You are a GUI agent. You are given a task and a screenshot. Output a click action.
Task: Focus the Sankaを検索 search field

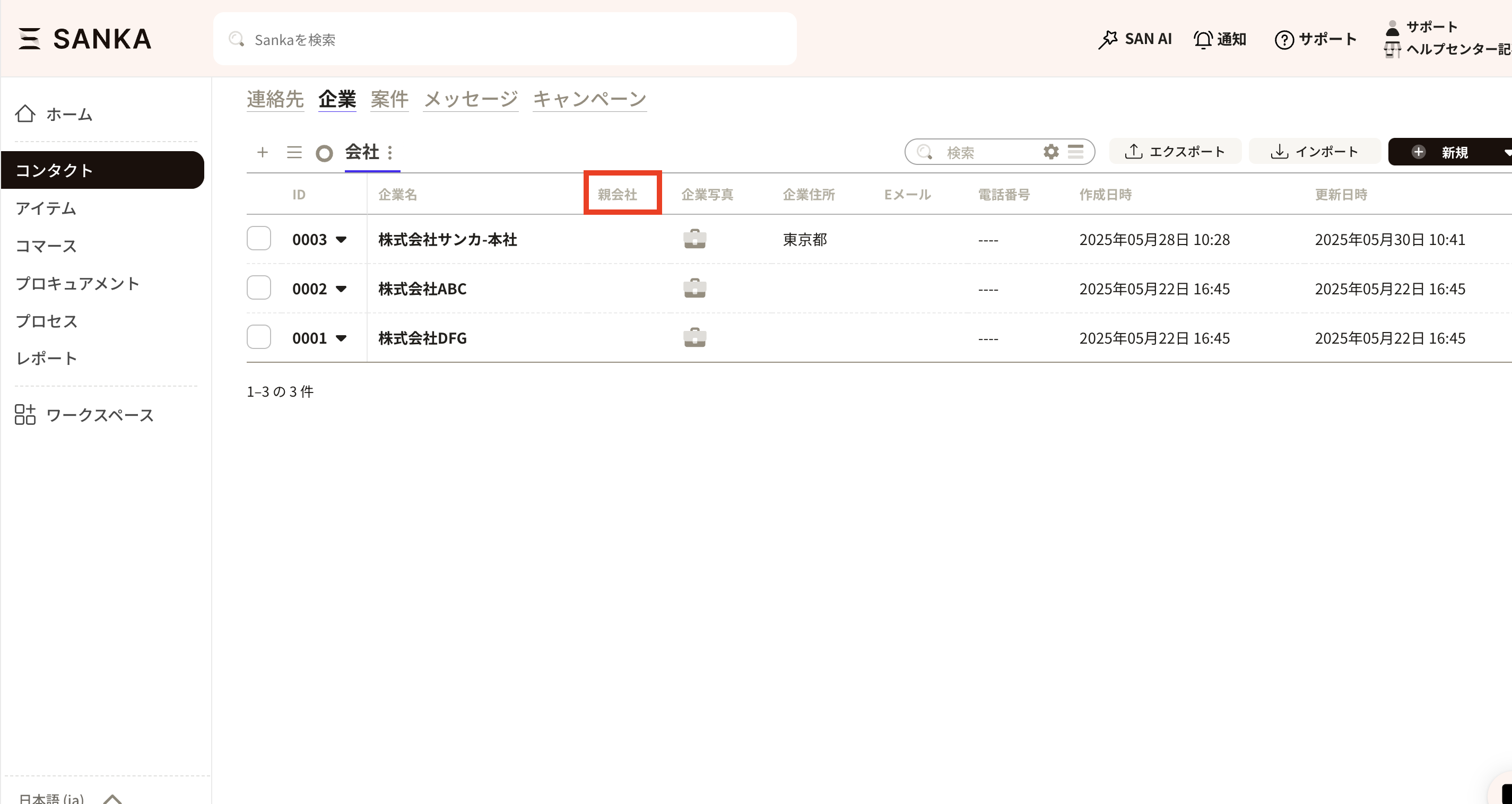tap(505, 39)
